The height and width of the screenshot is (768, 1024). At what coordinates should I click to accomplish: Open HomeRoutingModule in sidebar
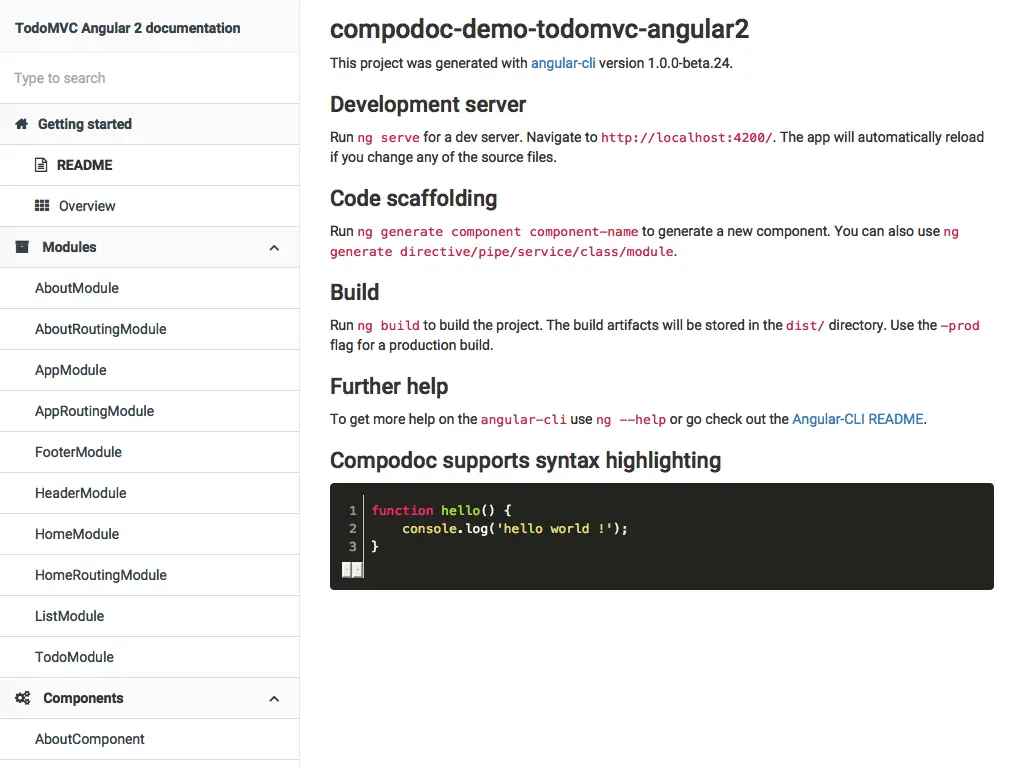(150, 575)
